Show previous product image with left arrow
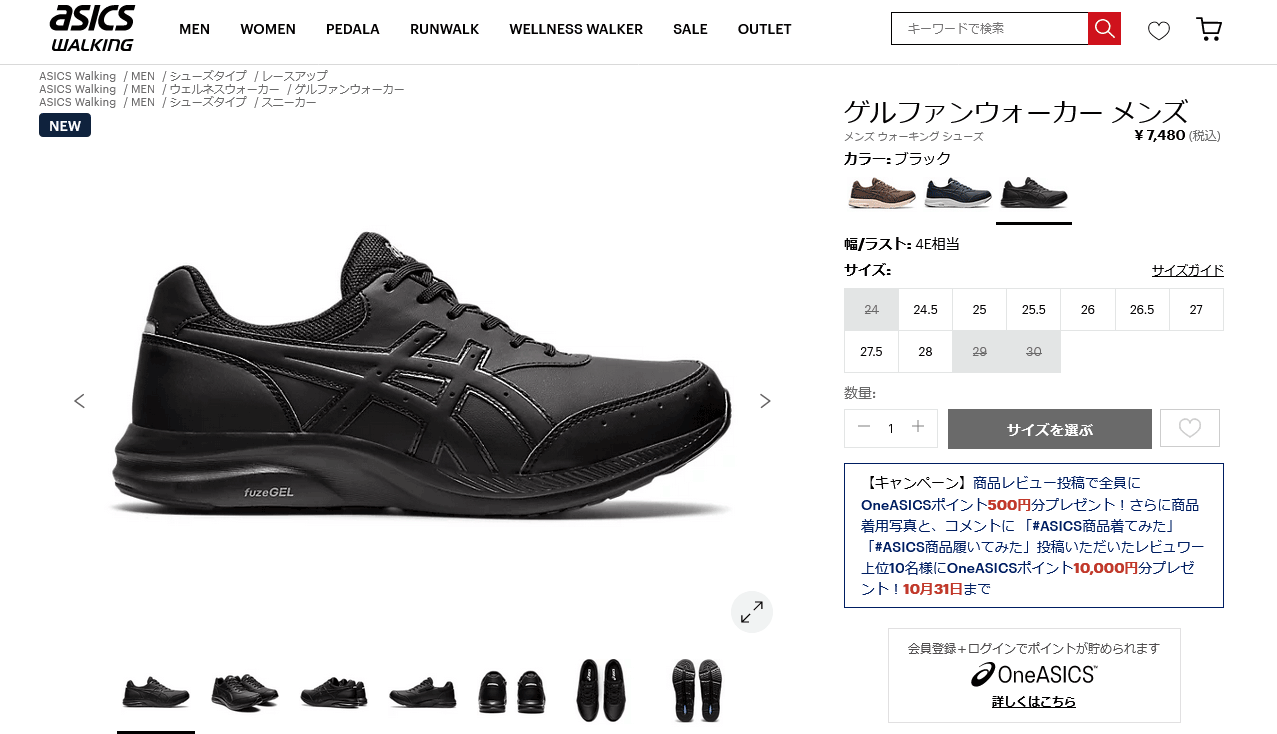 click(x=79, y=401)
